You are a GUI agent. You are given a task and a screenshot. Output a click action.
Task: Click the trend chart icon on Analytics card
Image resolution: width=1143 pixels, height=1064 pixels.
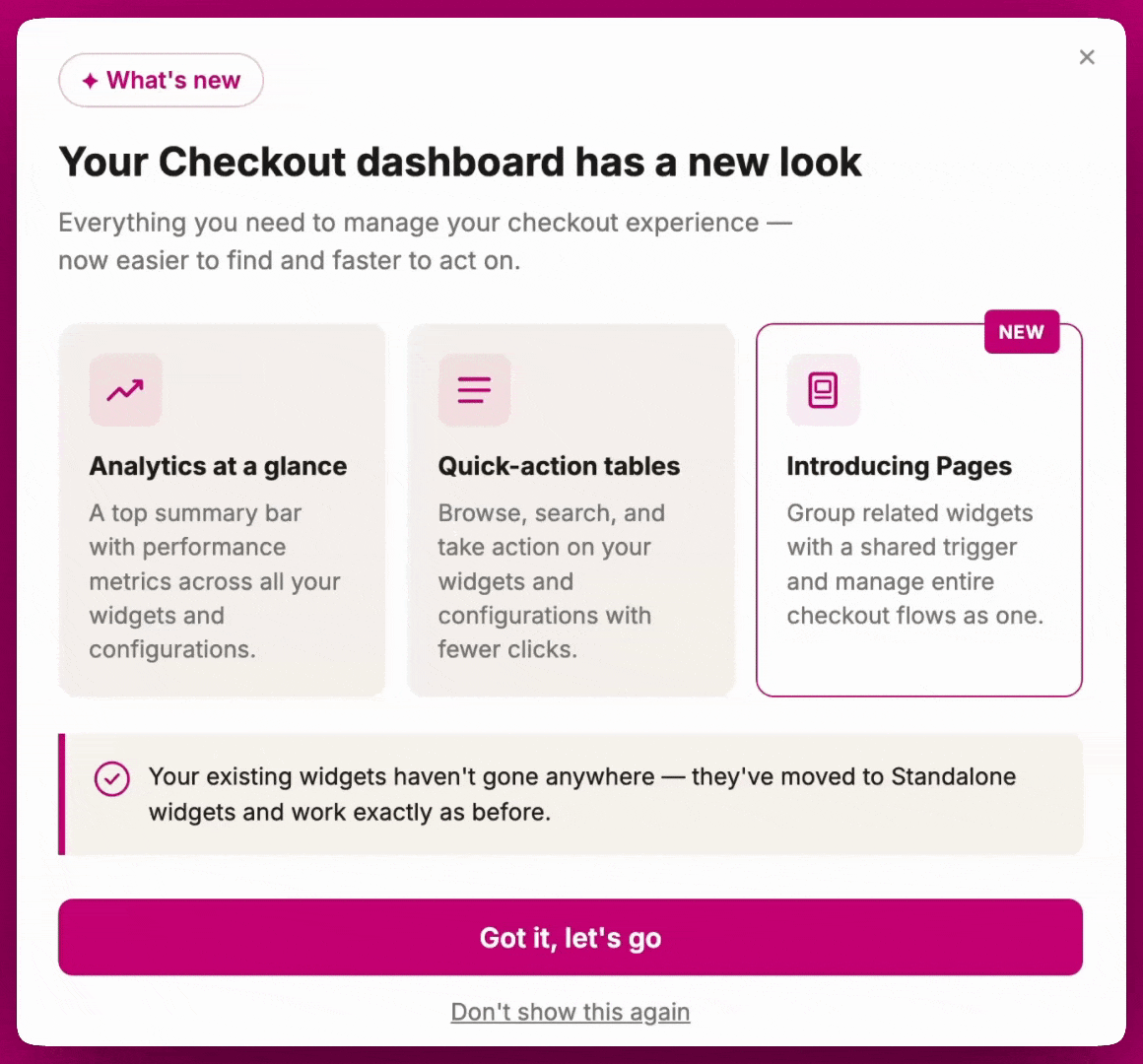(125, 390)
